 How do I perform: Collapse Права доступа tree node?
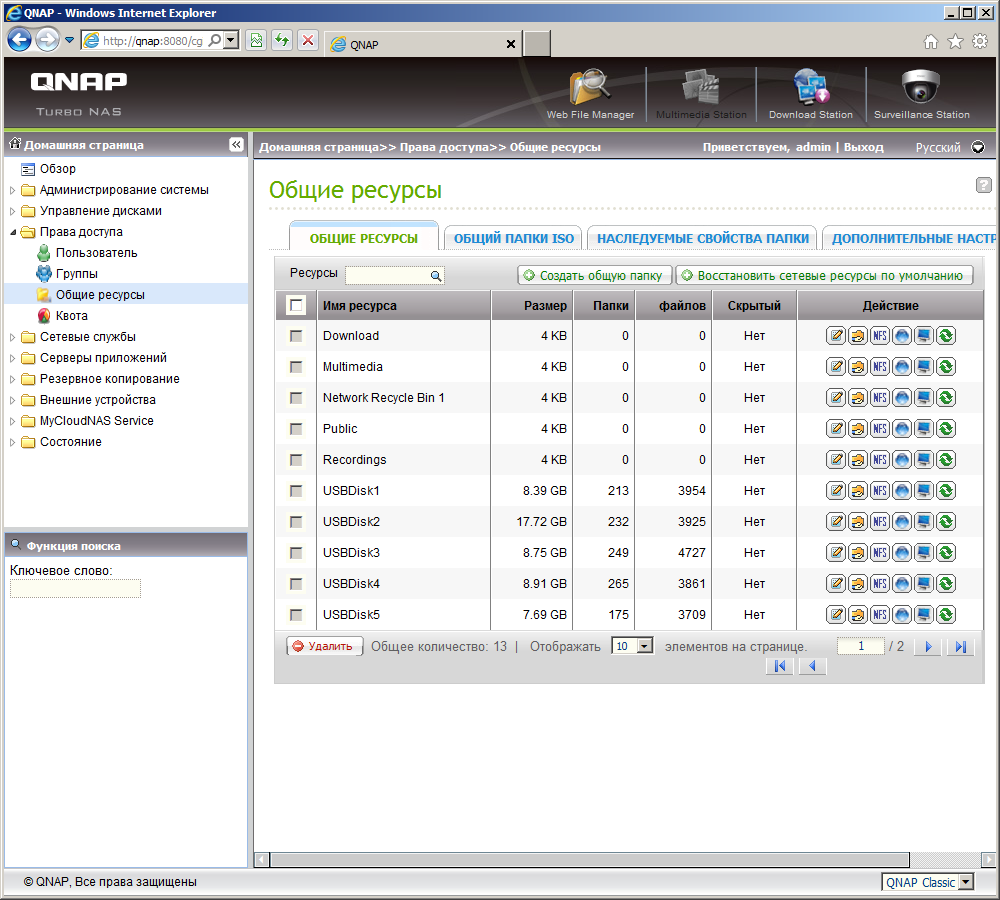point(12,232)
